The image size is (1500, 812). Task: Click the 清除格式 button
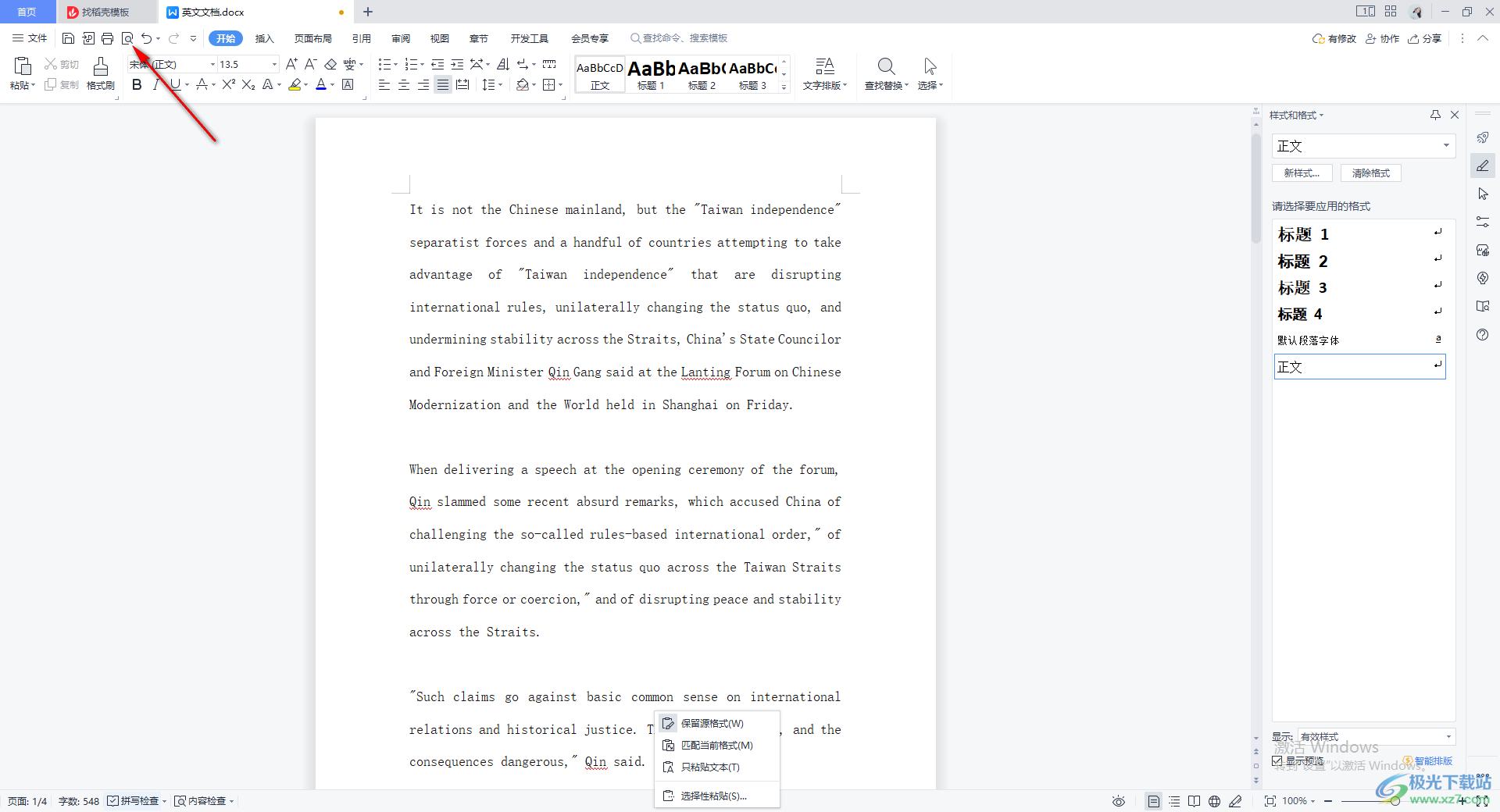(1371, 173)
